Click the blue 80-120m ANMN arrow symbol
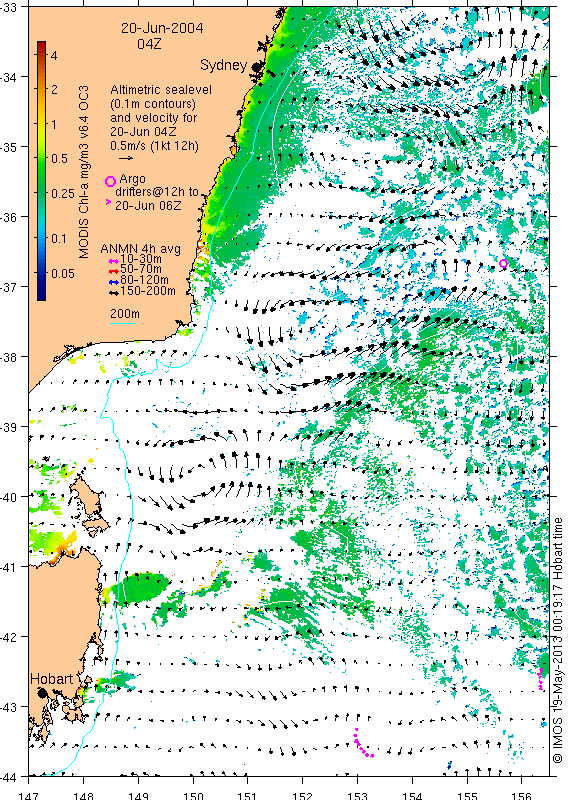The width and height of the screenshot is (570, 800). click(x=114, y=282)
